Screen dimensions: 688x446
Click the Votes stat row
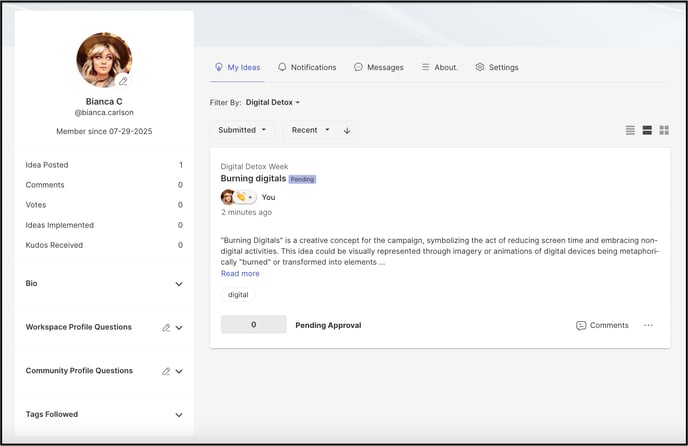coord(104,205)
